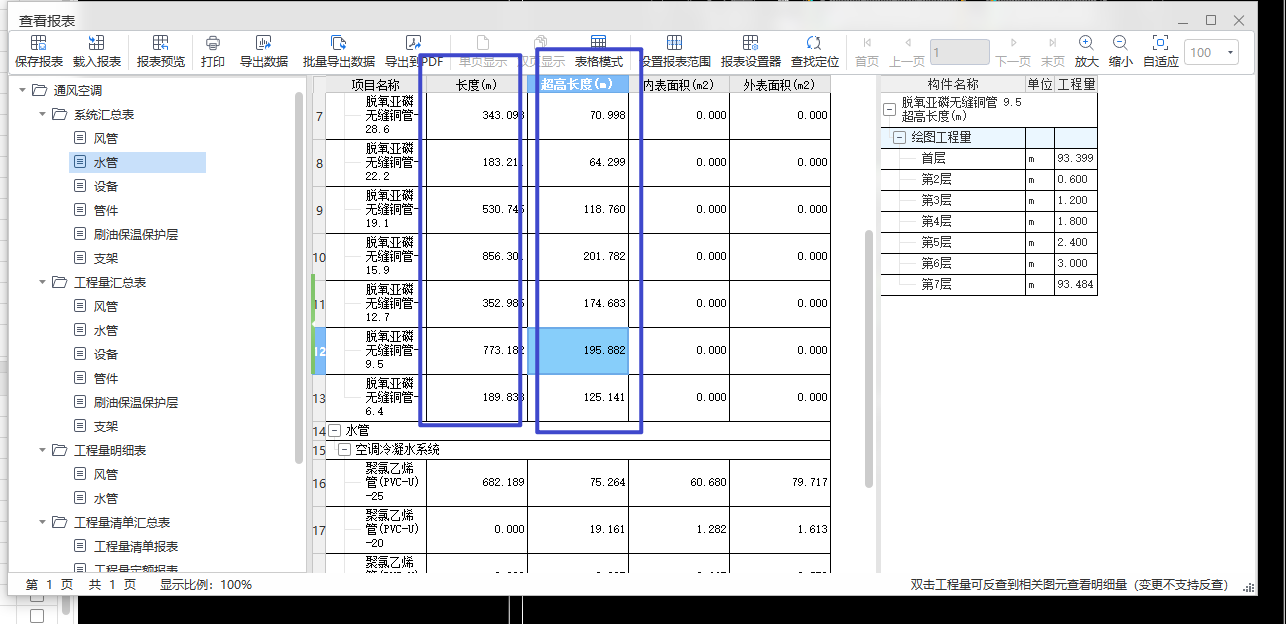Screen dimensions: 1286x624
Task: Select cell 79.717 in row 16
Action: point(780,483)
